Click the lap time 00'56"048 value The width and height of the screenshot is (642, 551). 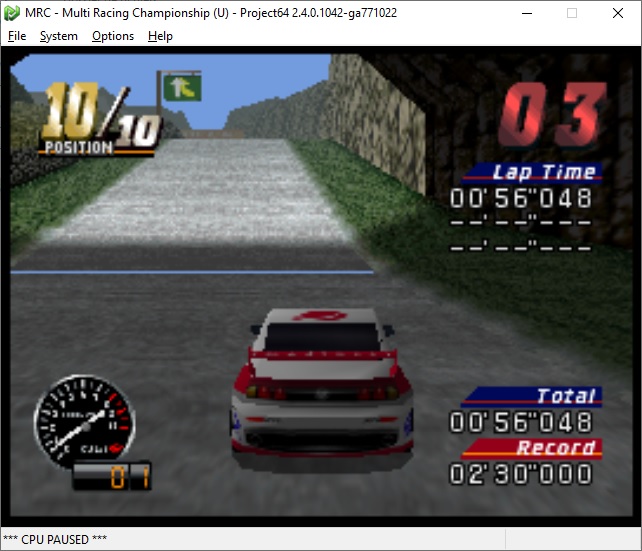coord(520,198)
